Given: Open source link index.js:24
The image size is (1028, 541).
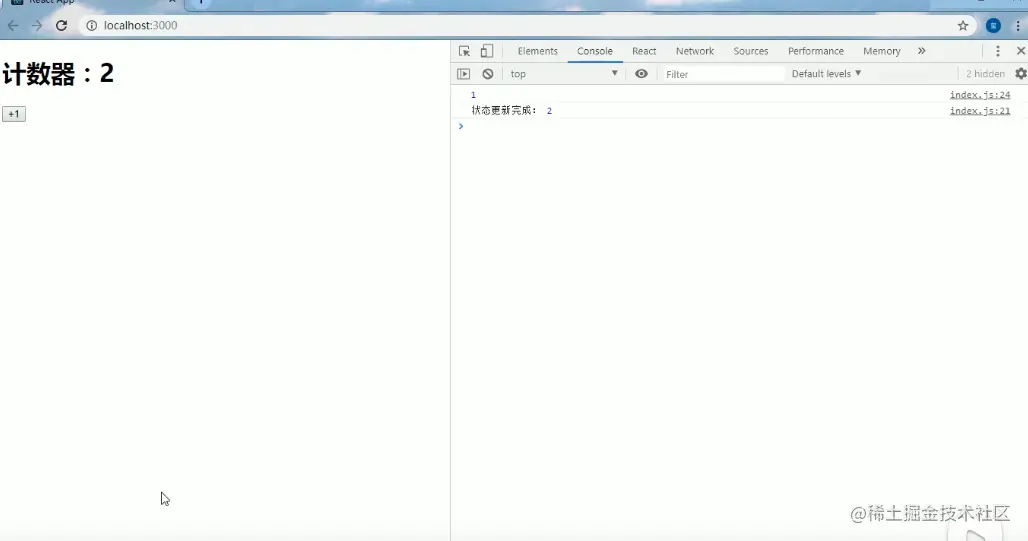Looking at the screenshot, I should pos(979,95).
